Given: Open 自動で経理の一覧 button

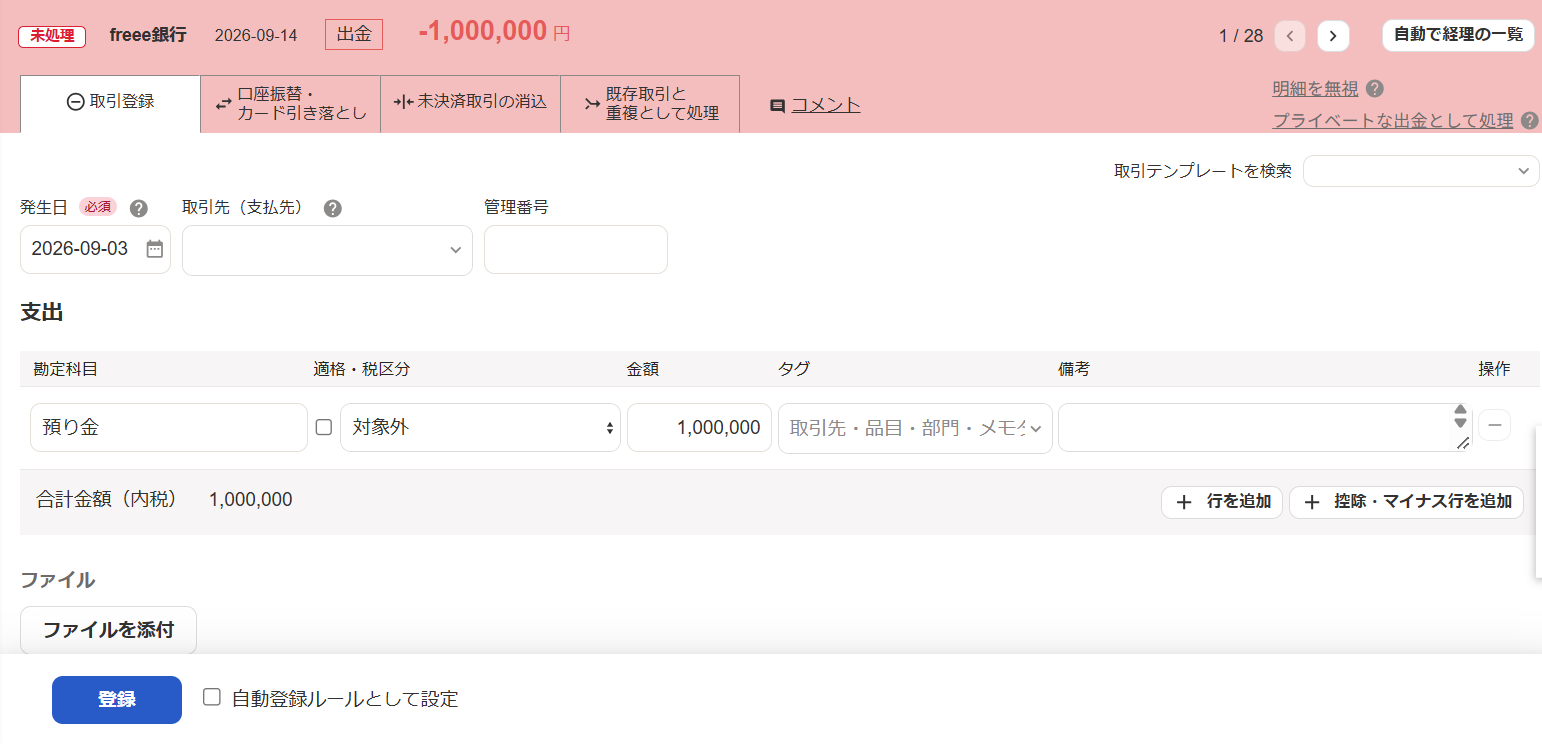Looking at the screenshot, I should click(x=1458, y=34).
